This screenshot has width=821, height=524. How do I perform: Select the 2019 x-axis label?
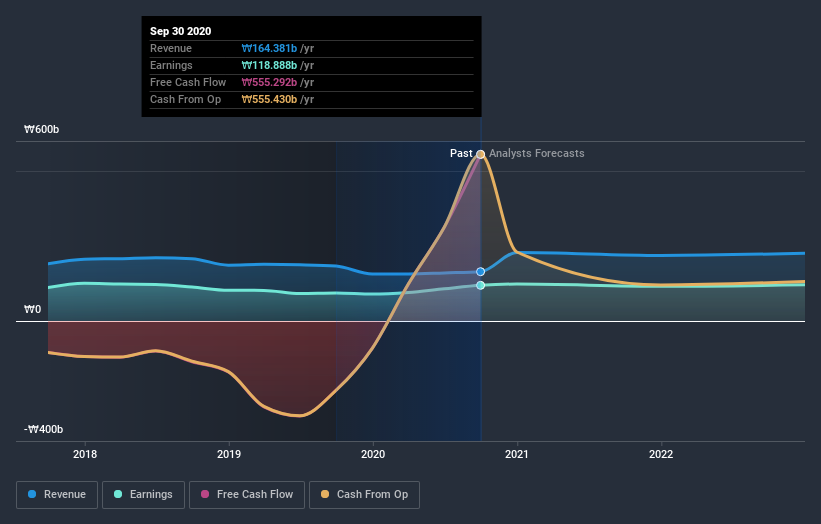[x=229, y=454]
